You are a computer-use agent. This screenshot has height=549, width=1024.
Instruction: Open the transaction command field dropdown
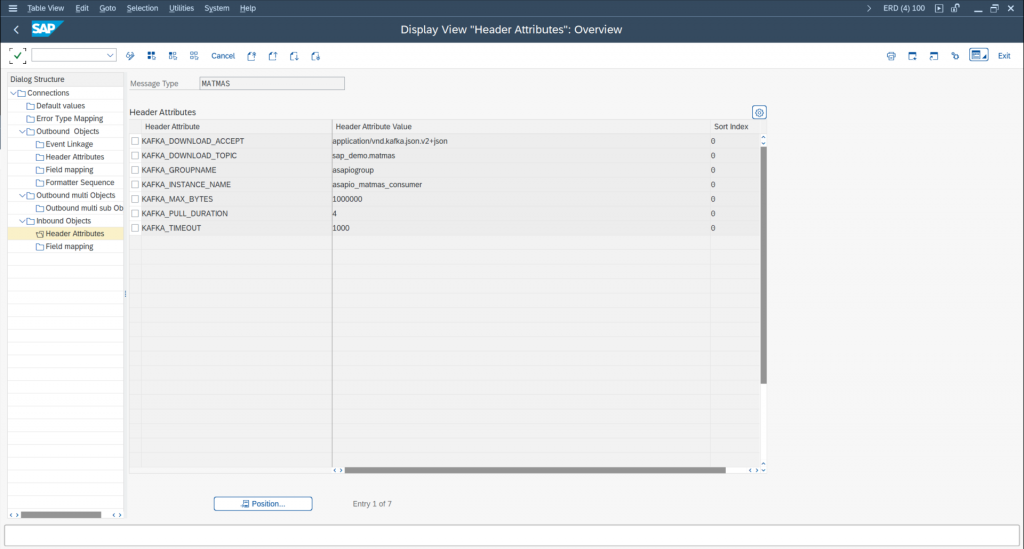(x=110, y=56)
